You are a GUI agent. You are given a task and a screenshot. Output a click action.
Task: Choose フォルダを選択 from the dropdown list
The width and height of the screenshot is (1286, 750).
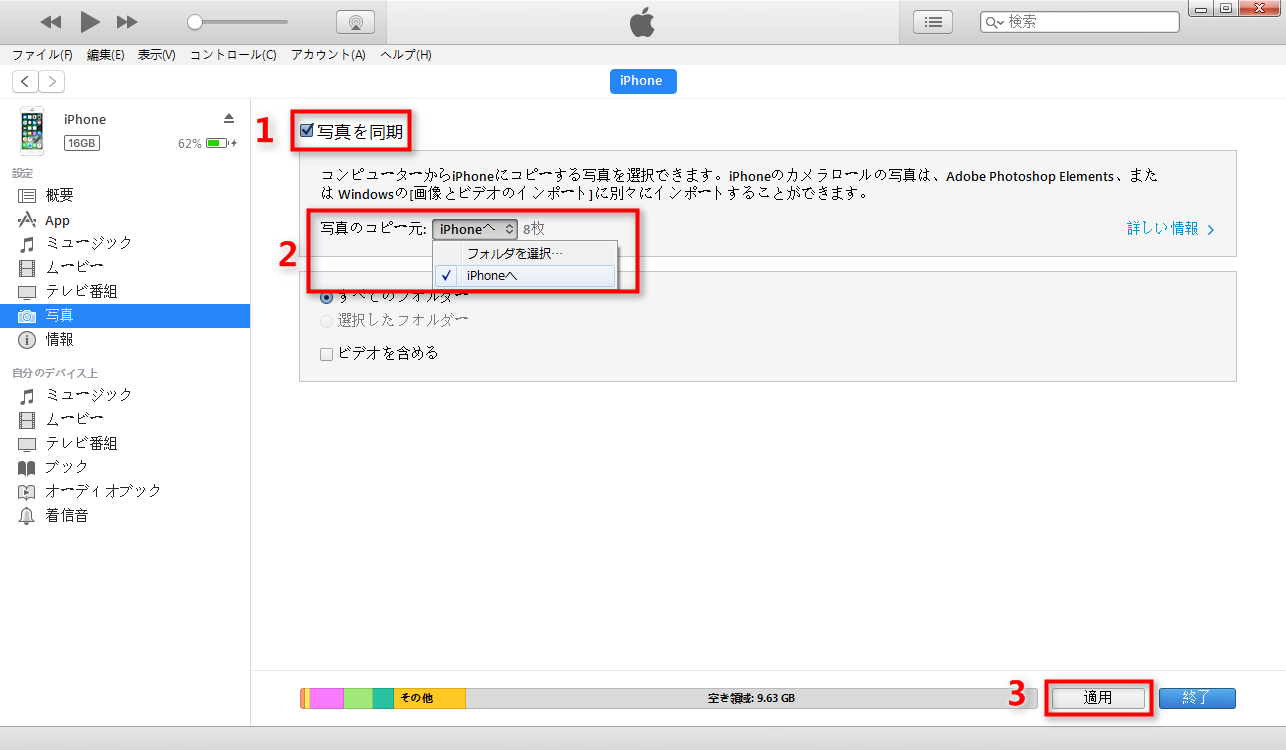pos(524,252)
